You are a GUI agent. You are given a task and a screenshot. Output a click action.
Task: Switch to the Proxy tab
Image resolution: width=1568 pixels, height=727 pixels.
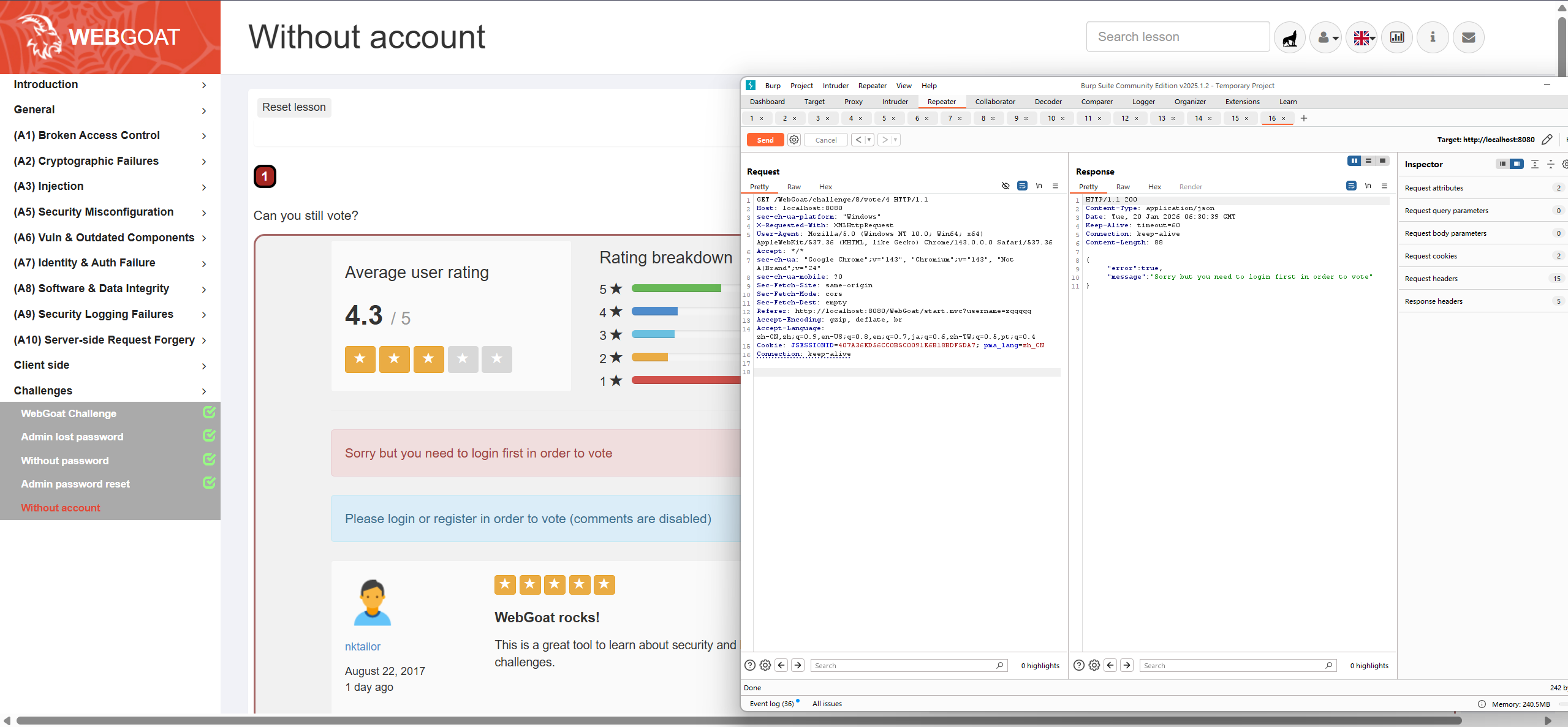click(853, 102)
